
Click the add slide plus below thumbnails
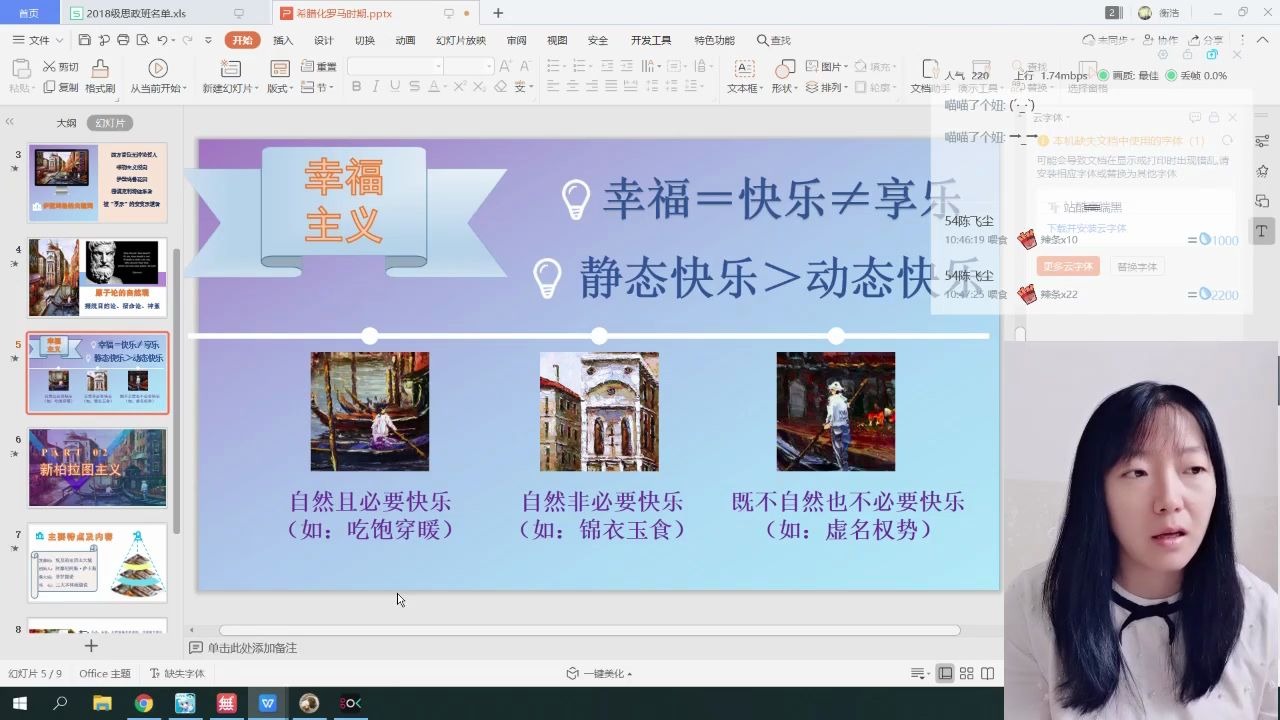91,646
